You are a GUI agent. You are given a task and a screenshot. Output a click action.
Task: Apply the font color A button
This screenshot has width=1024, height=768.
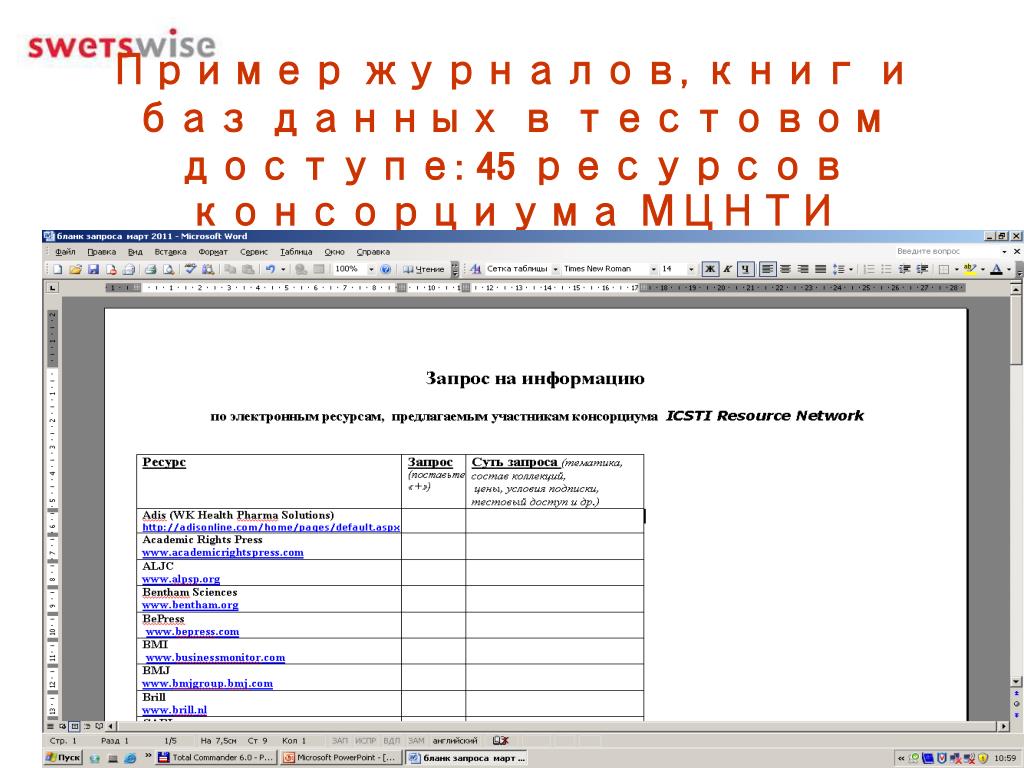996,269
